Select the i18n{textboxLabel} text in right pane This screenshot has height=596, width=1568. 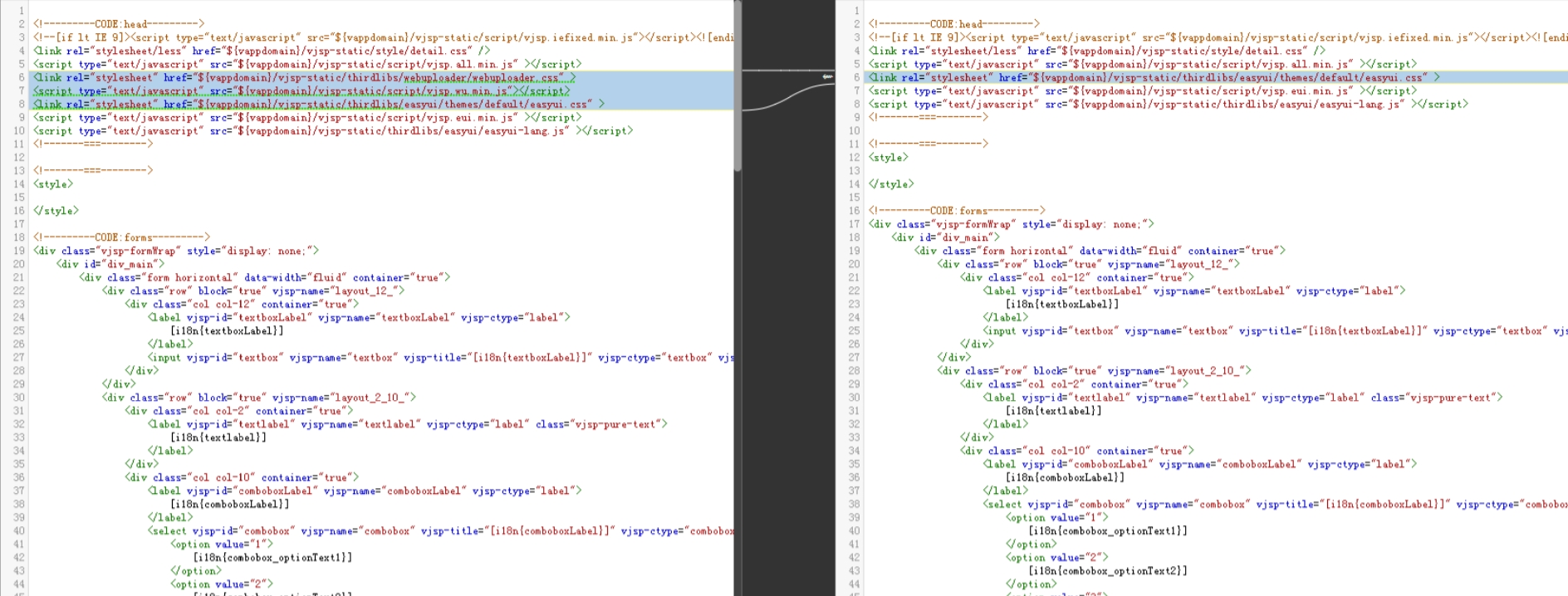[x=1062, y=304]
